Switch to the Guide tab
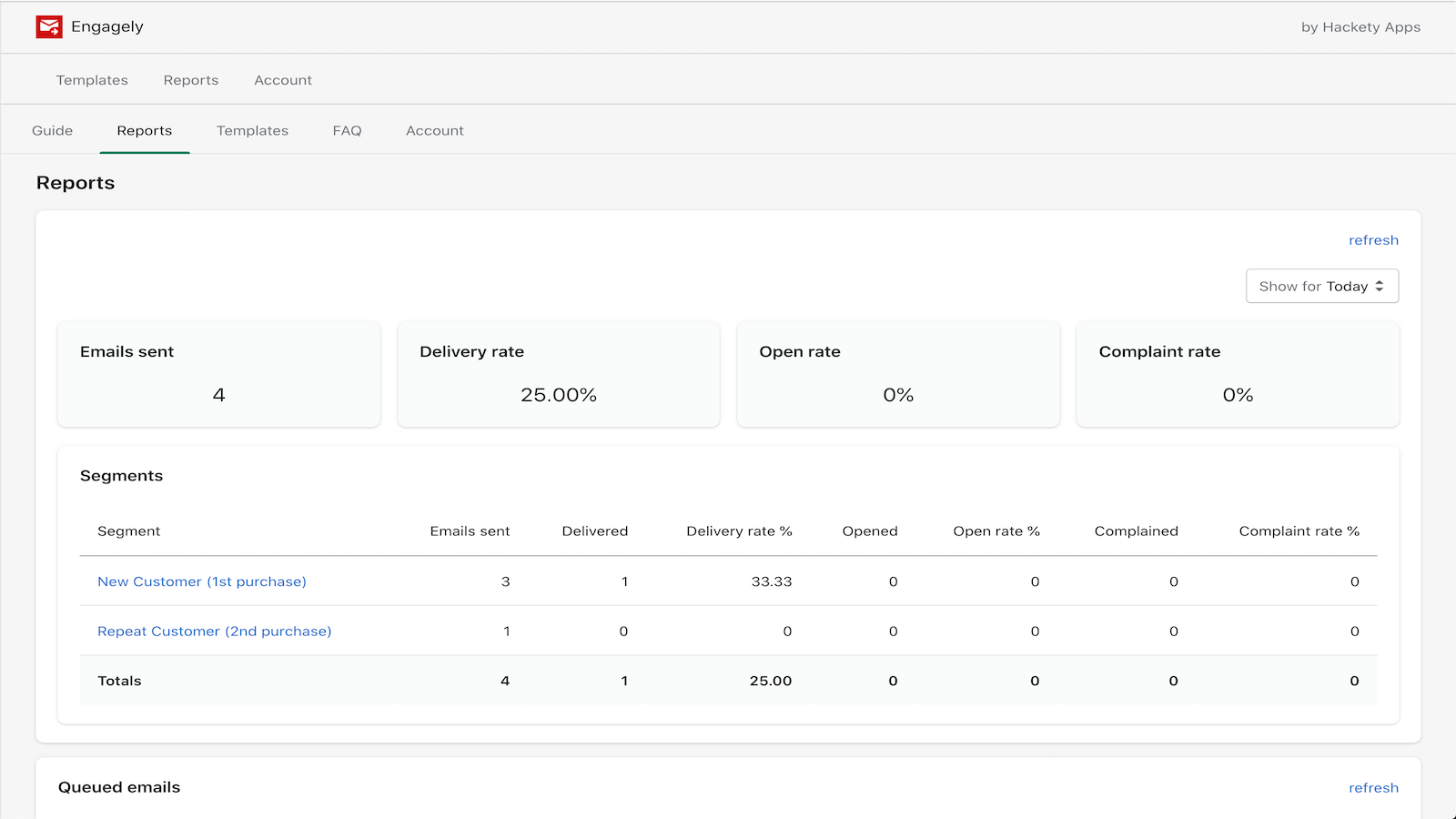 click(52, 131)
